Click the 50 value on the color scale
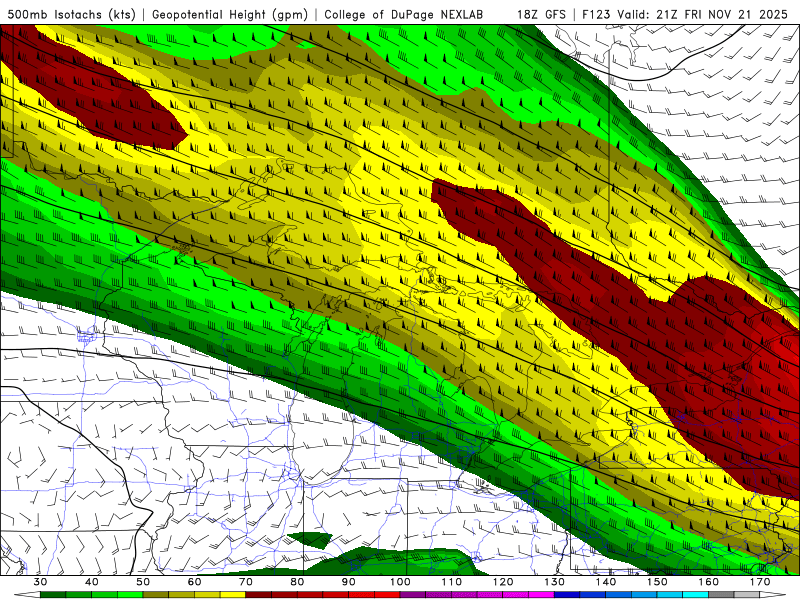The image size is (800, 600). pyautogui.click(x=143, y=582)
